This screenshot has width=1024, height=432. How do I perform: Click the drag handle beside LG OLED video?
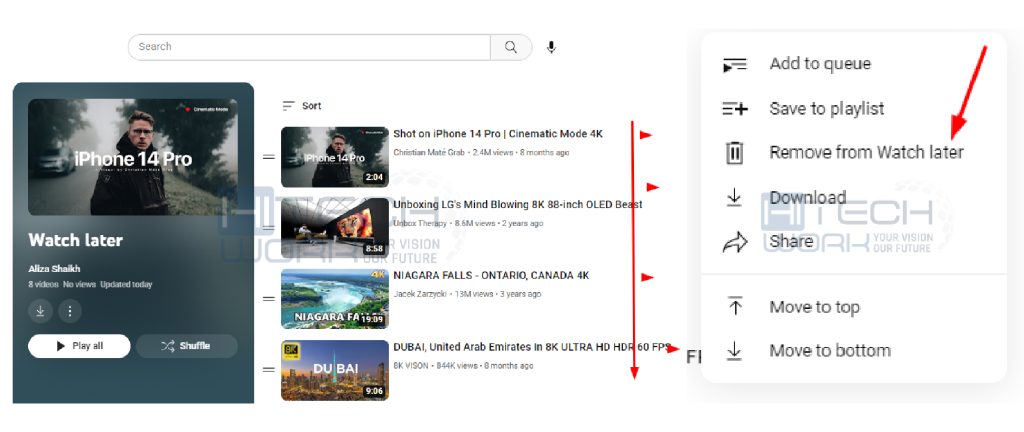pyautogui.click(x=268, y=228)
